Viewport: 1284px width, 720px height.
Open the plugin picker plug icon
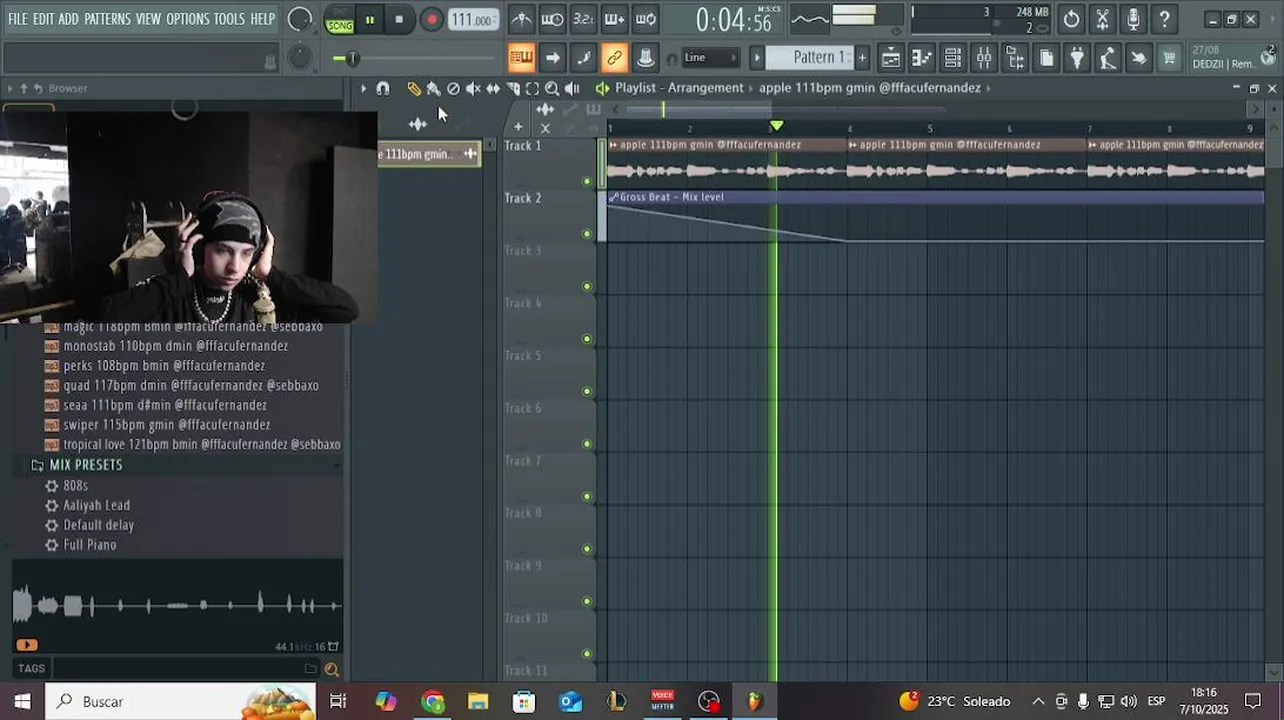pos(1077,58)
